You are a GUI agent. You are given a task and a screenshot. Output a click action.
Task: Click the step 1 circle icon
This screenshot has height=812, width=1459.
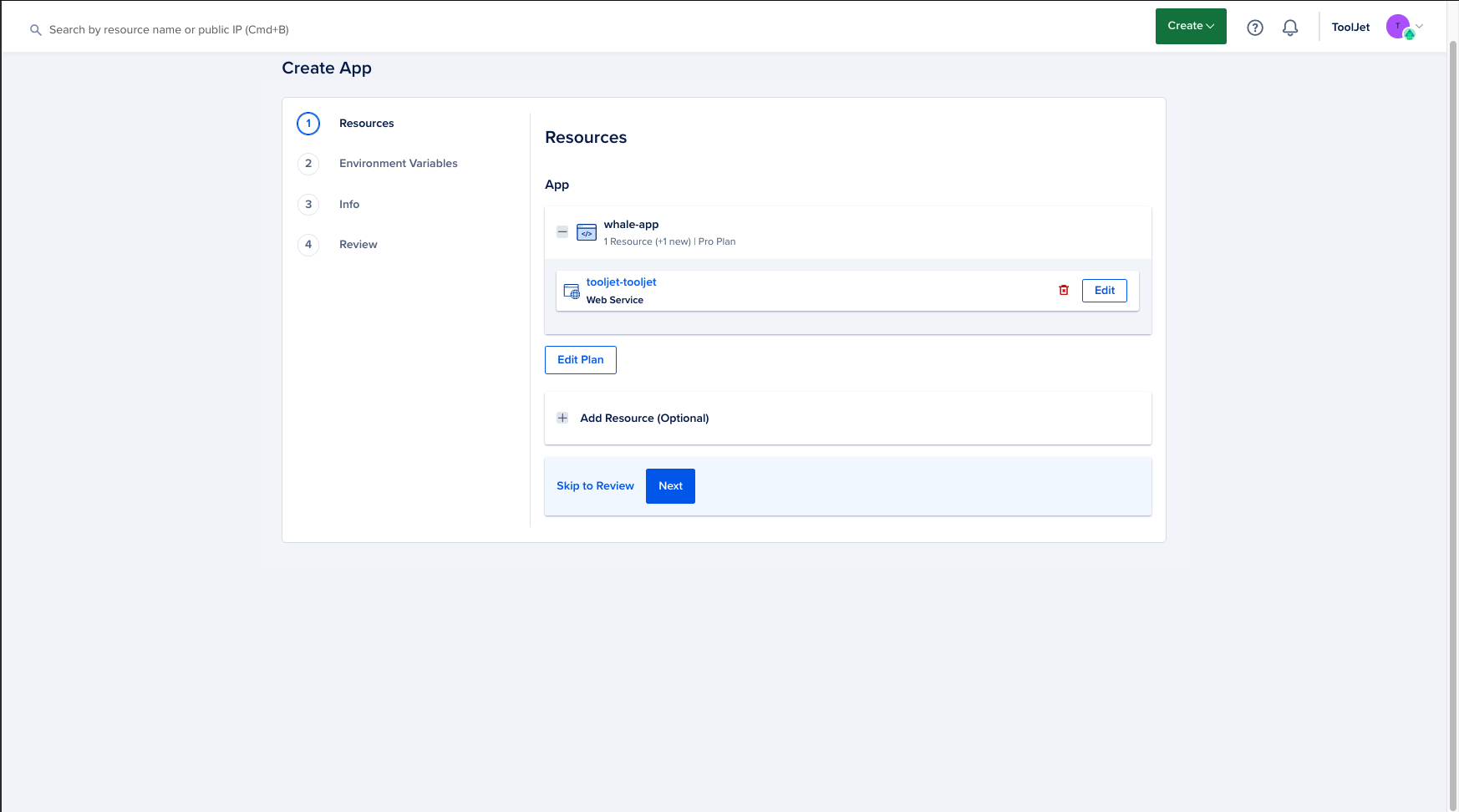[x=308, y=124]
